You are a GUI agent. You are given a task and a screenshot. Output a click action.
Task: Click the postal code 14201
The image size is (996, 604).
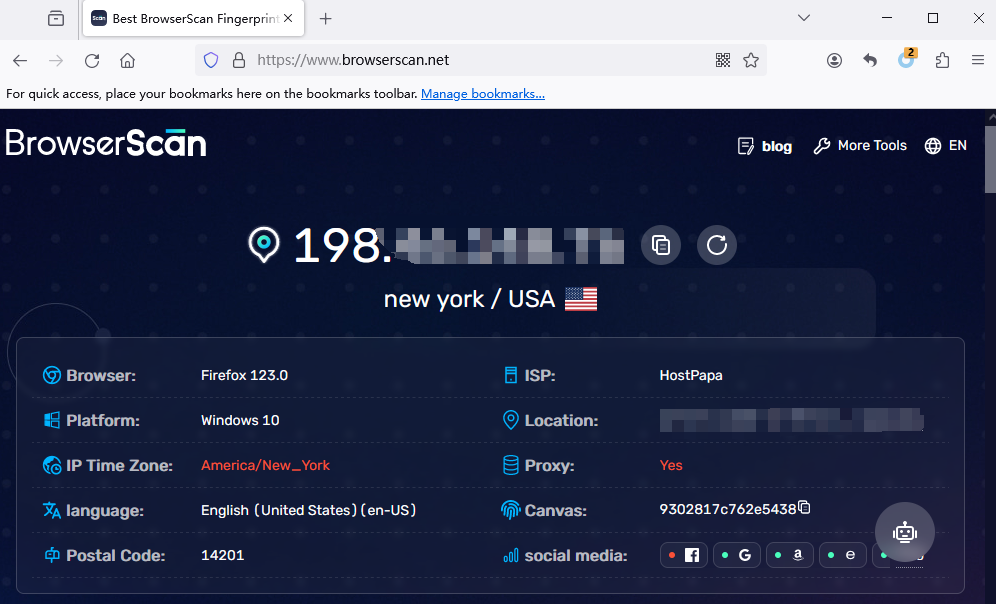click(x=222, y=555)
